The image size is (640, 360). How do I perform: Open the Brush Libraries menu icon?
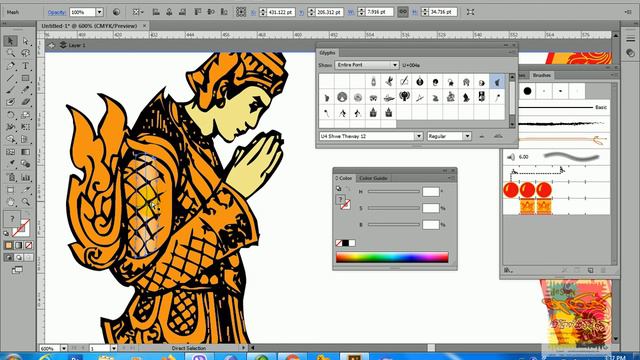tap(508, 270)
